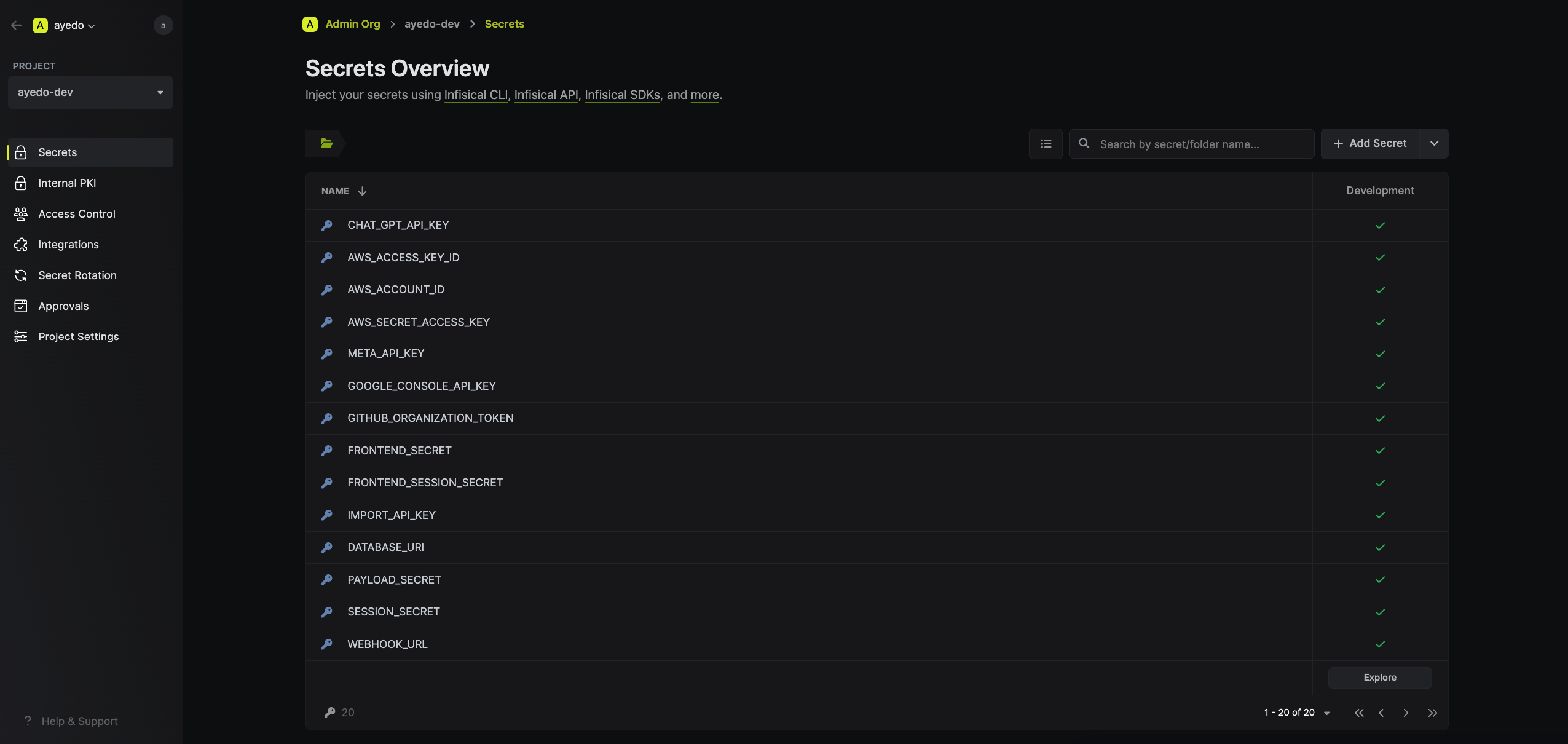Go to the previous page
Viewport: 1568px width, 744px height.
click(1381, 713)
